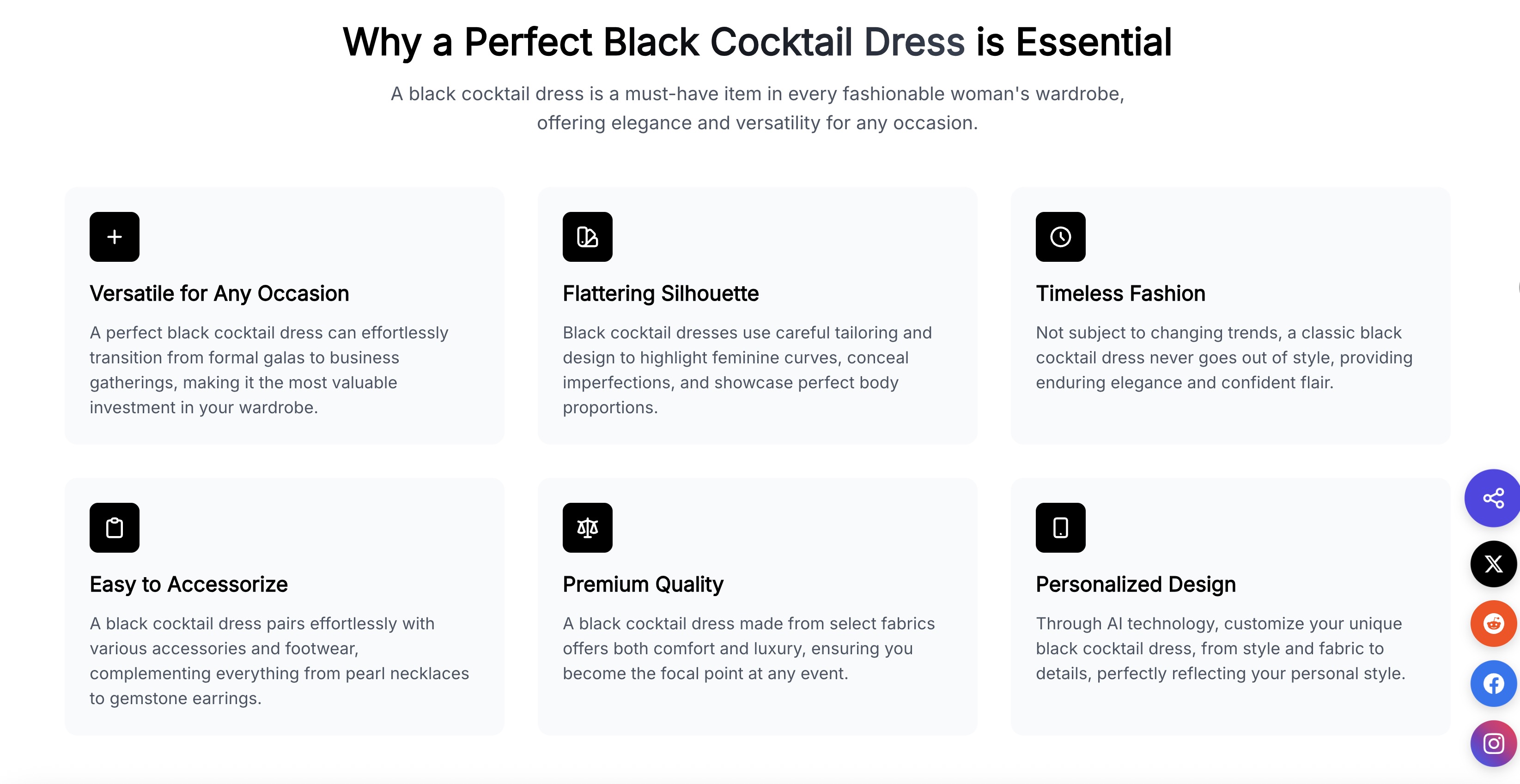This screenshot has height=784, width=1520.
Task: Share the page on Reddit
Action: (x=1494, y=623)
